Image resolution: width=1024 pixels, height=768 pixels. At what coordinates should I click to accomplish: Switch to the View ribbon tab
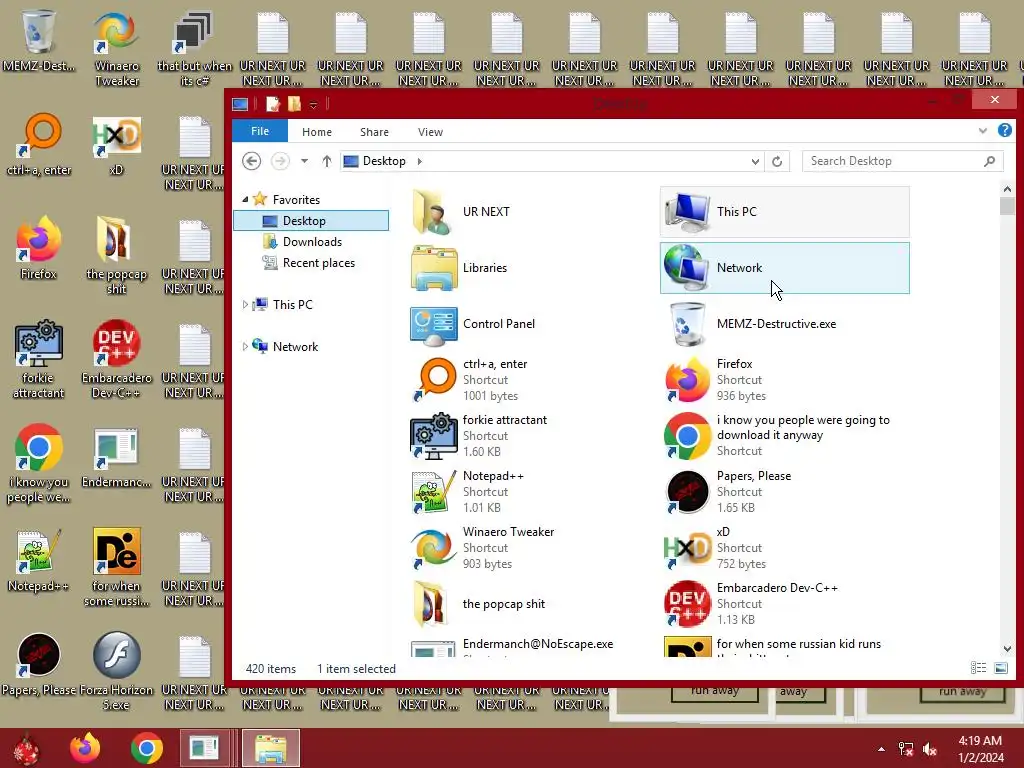(430, 132)
